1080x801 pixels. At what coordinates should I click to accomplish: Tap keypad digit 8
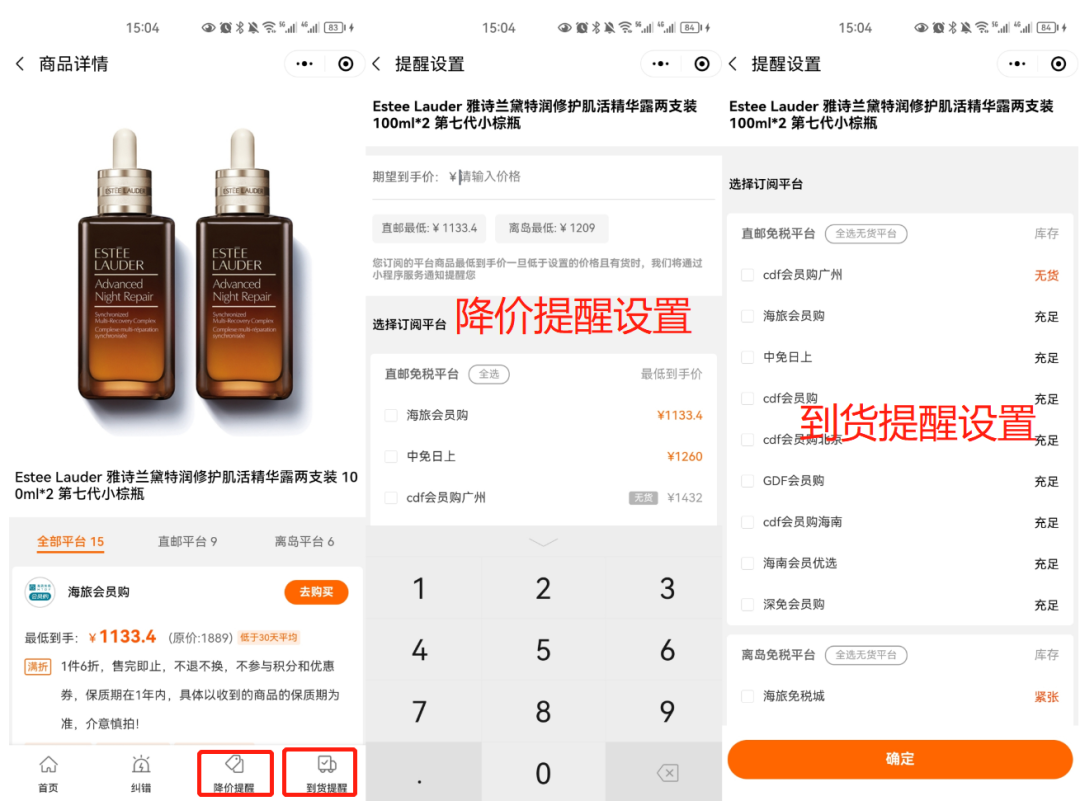point(543,711)
